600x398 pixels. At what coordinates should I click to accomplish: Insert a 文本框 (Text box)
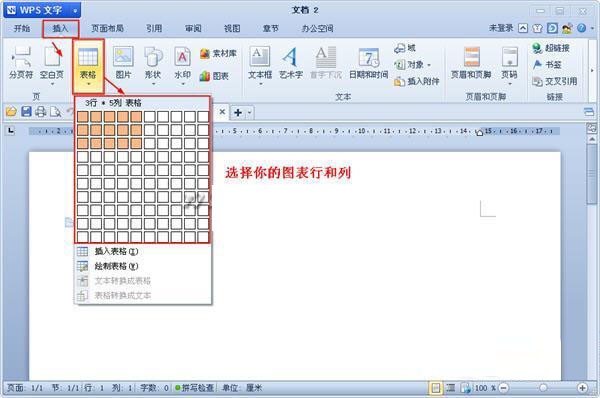point(260,63)
